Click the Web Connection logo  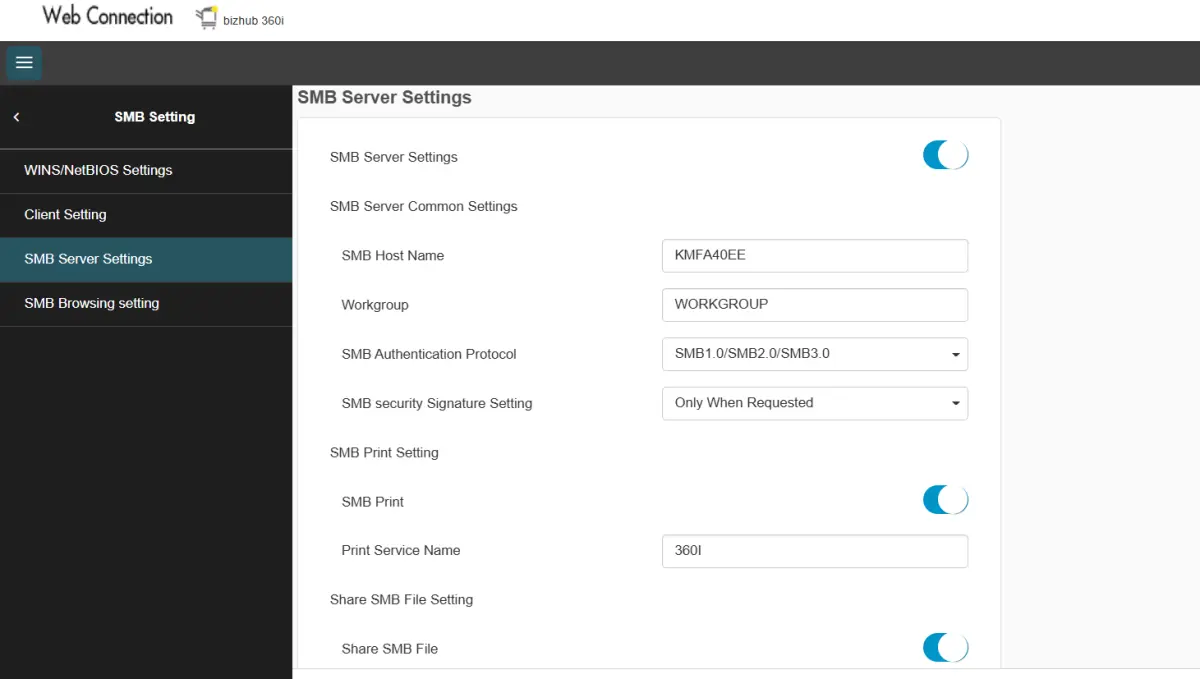[106, 16]
